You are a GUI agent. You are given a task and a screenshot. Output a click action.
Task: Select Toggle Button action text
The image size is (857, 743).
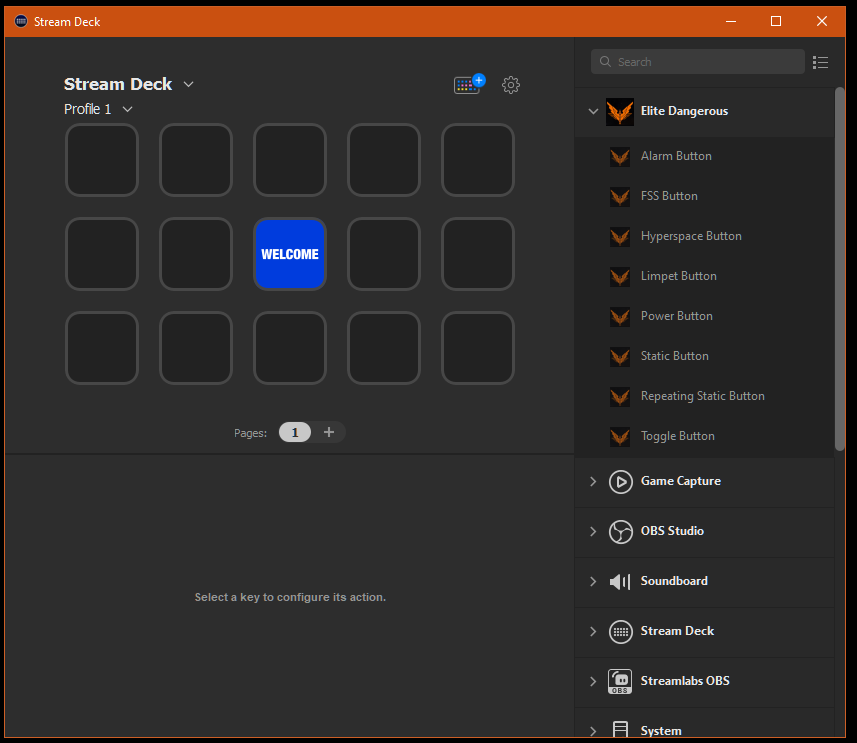(x=678, y=436)
